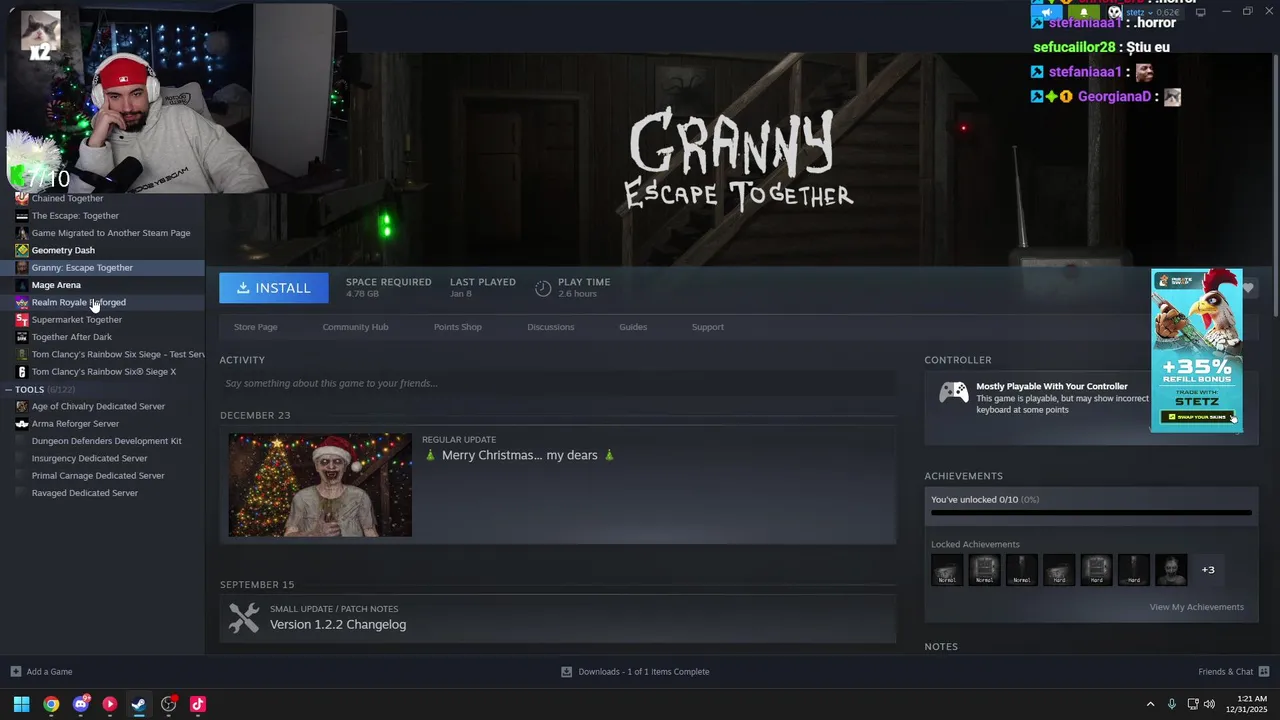Click the granny face locked achievement
This screenshot has height=720, width=1280.
point(1171,570)
